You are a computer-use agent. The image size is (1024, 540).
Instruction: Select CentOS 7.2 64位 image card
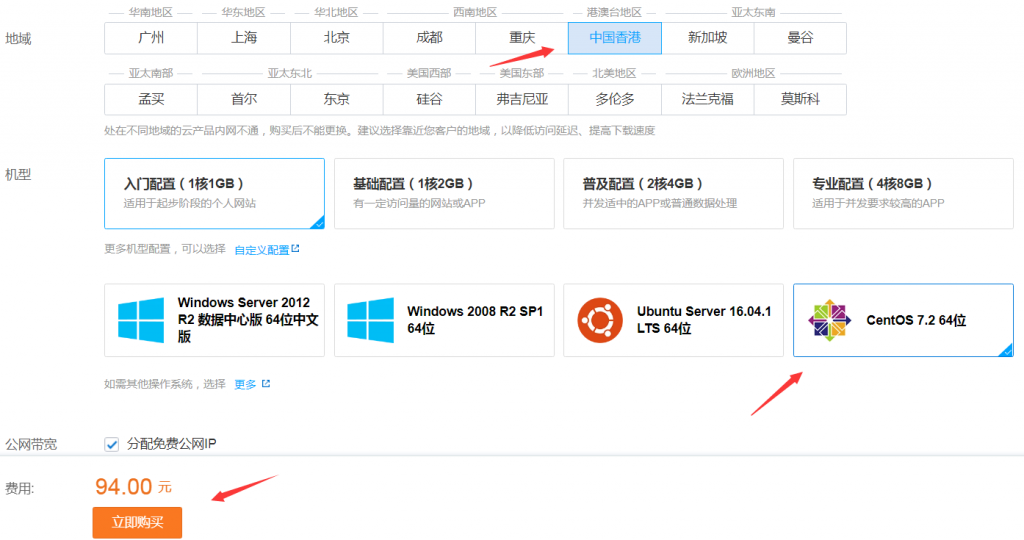903,320
